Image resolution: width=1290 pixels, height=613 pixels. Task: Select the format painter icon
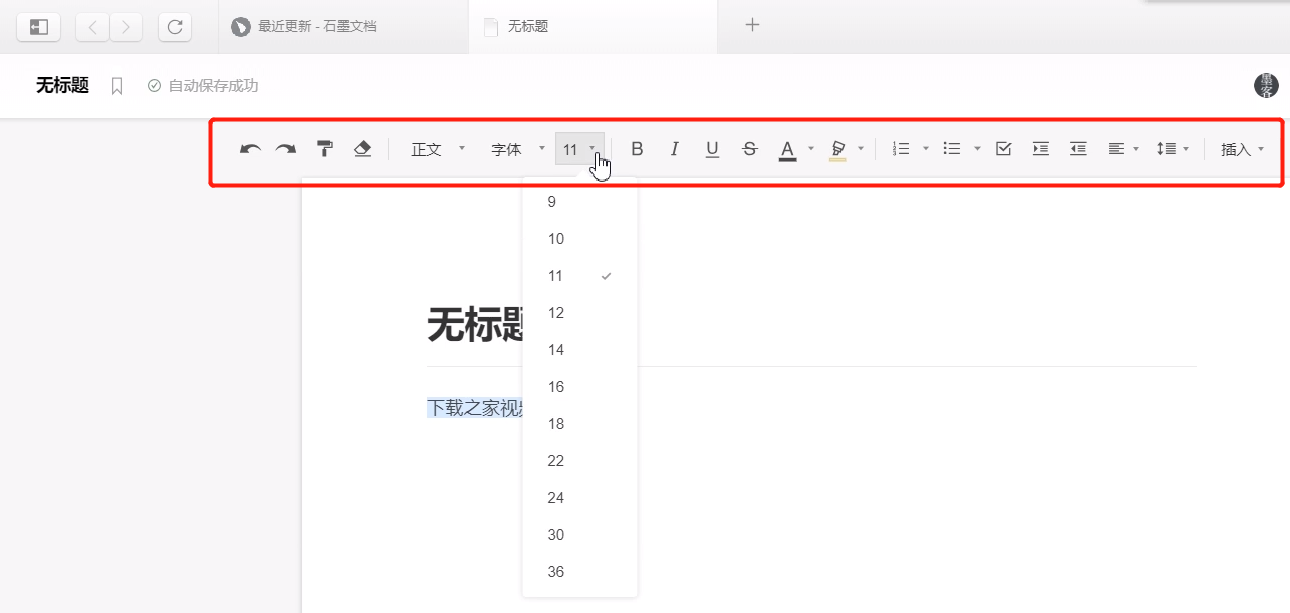324,148
